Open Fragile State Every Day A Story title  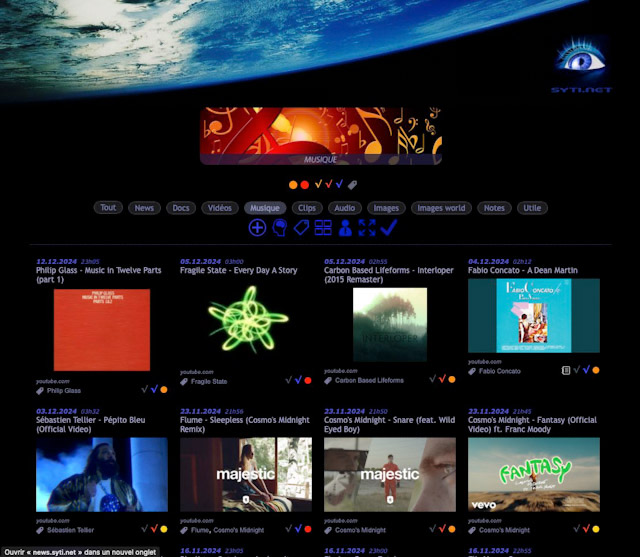coord(238,270)
